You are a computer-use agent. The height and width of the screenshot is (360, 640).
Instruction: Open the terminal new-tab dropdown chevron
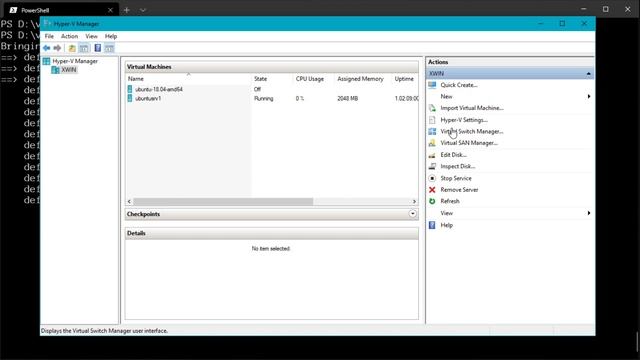point(143,10)
